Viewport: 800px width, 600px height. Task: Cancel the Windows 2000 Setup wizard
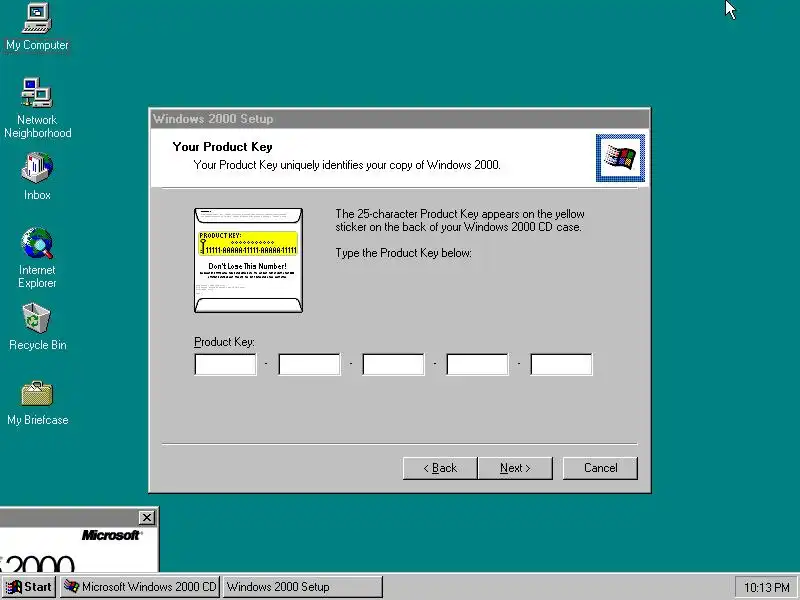600,468
